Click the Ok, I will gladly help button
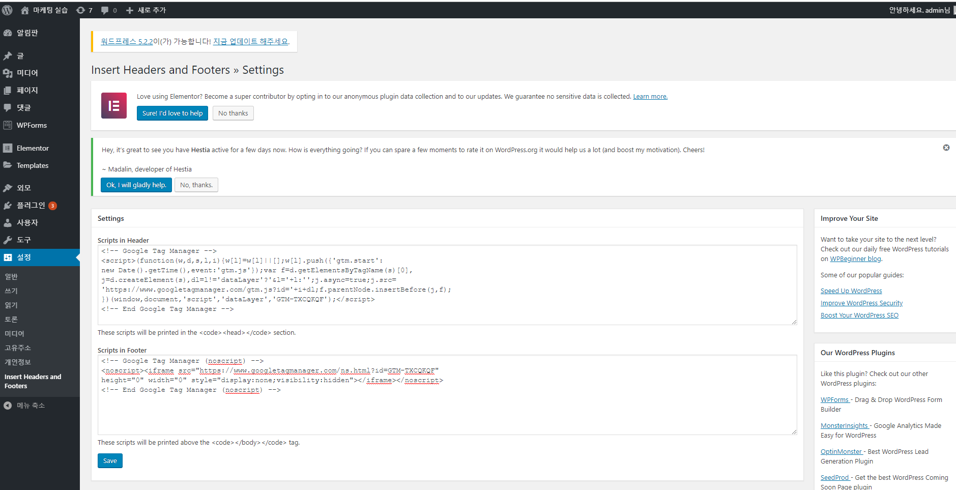 [x=136, y=185]
